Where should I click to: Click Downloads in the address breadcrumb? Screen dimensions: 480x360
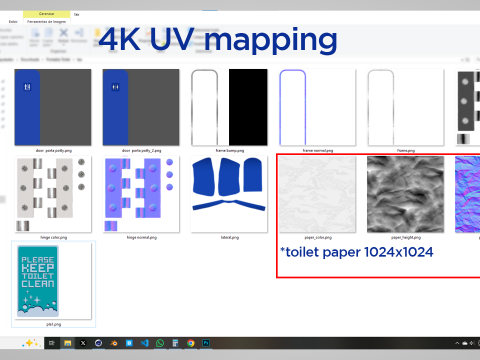click(x=30, y=59)
